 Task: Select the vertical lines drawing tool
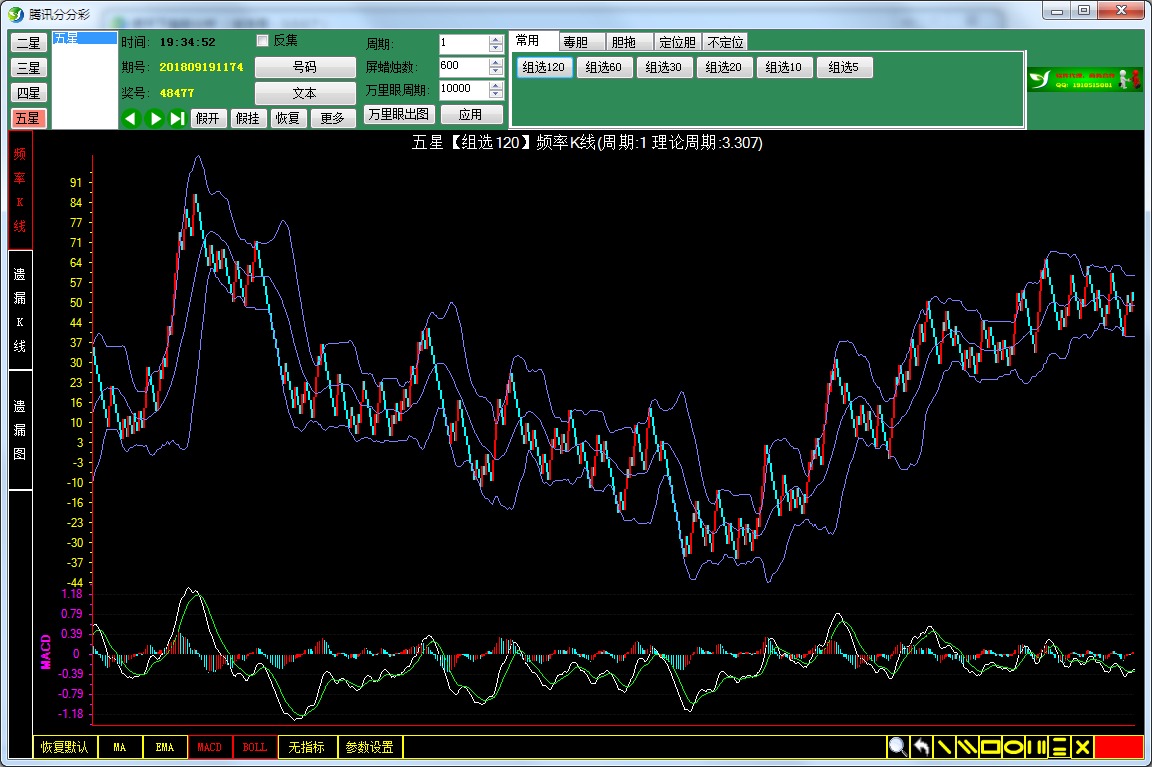1036,747
